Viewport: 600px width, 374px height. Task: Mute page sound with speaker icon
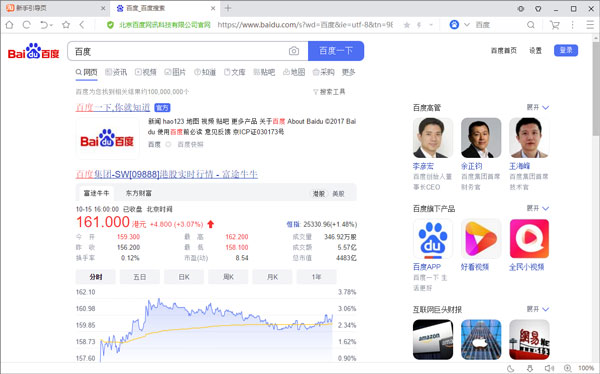pyautogui.click(x=549, y=369)
